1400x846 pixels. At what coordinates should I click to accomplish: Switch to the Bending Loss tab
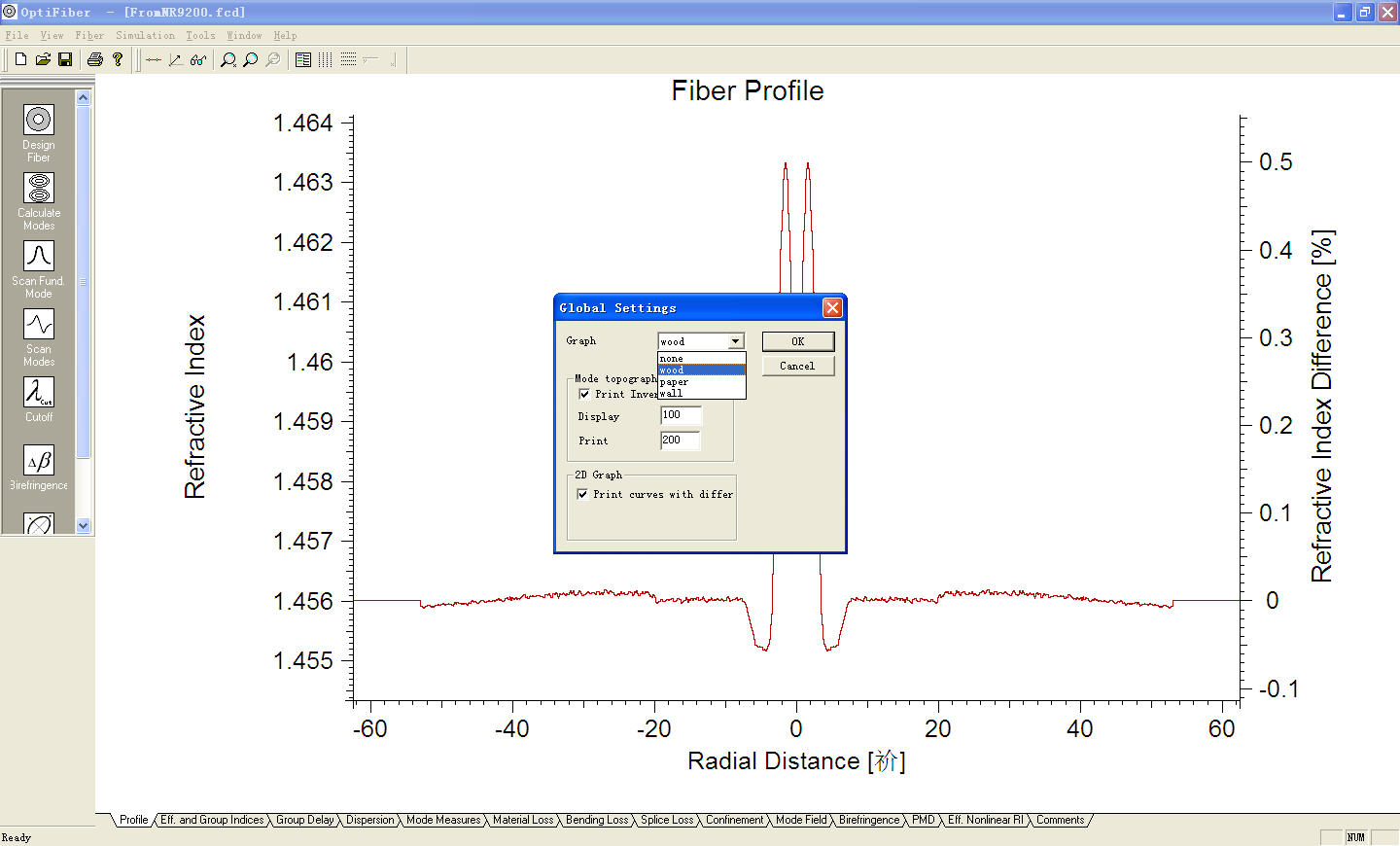tap(597, 820)
